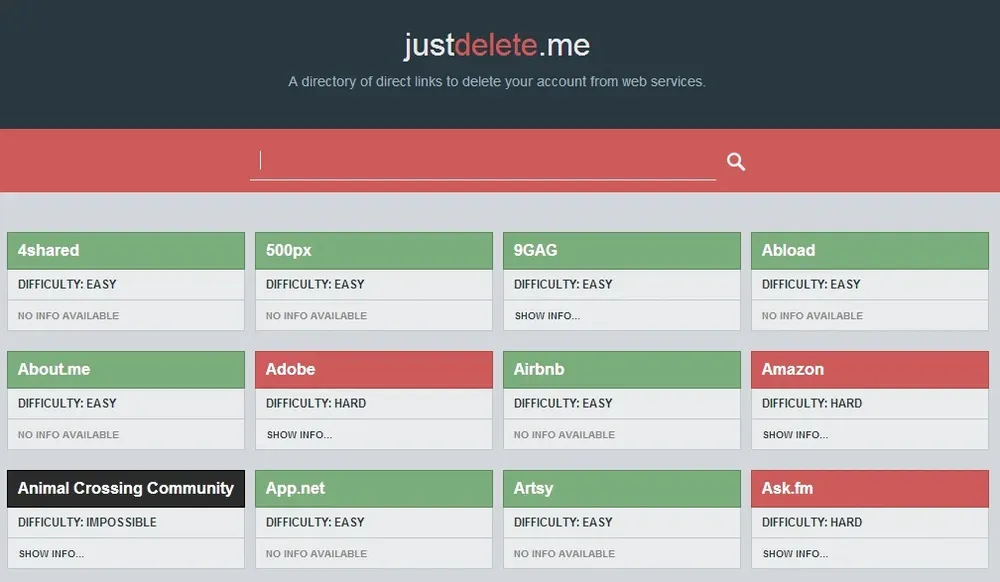1000x582 pixels.
Task: Click the red Amazon header
Action: pyautogui.click(x=869, y=370)
